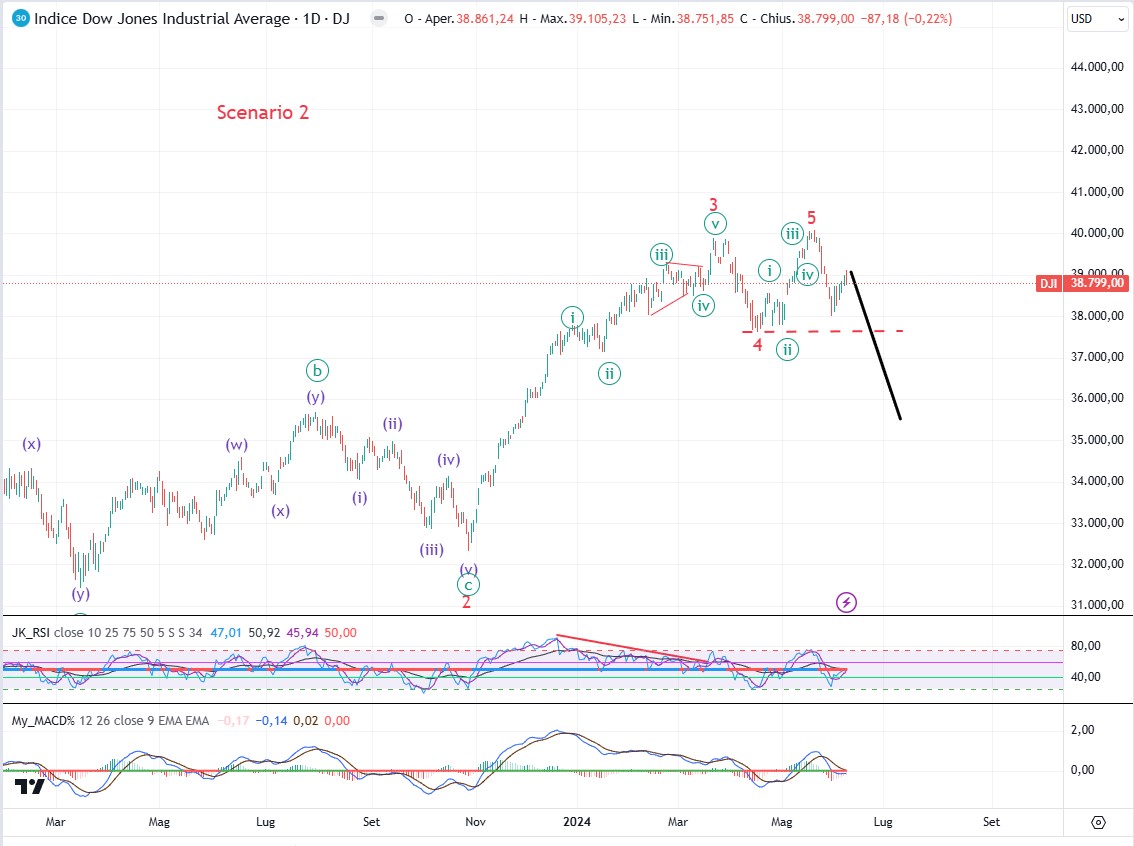Click the 40.000,00 price axis label

pos(1097,233)
